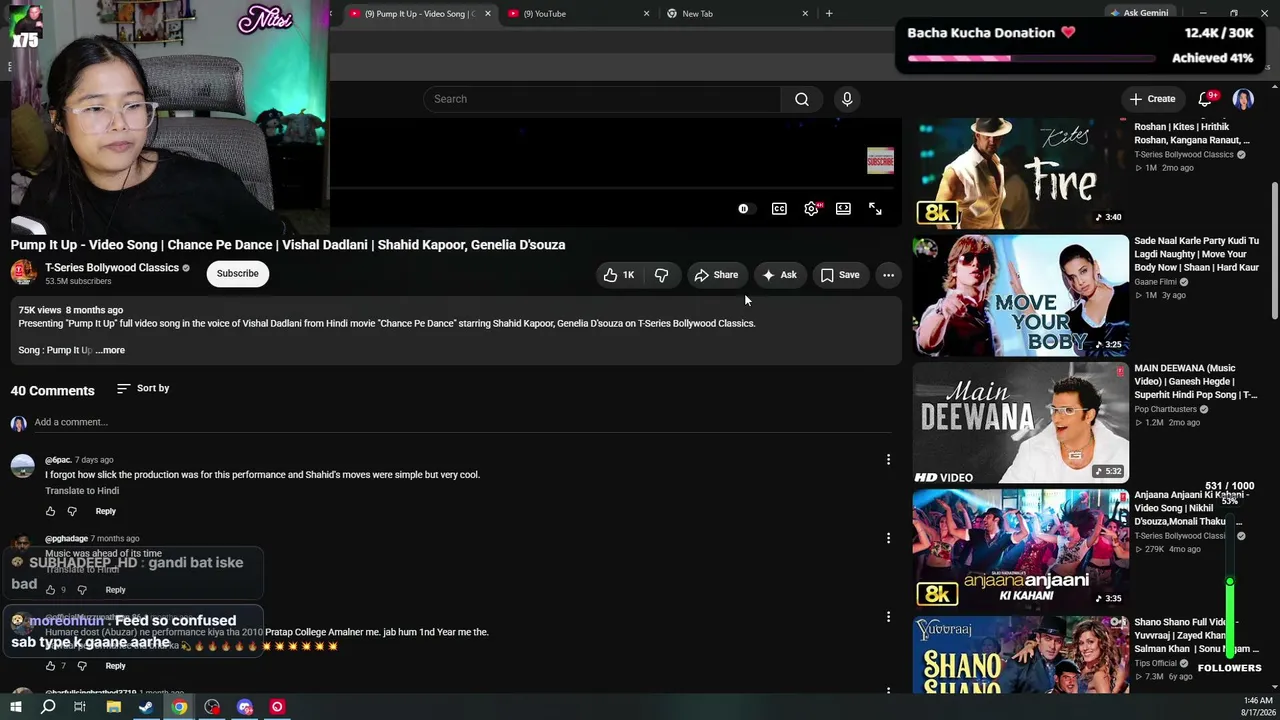The height and width of the screenshot is (720, 1280).
Task: Open the Create menu
Action: (x=1152, y=99)
